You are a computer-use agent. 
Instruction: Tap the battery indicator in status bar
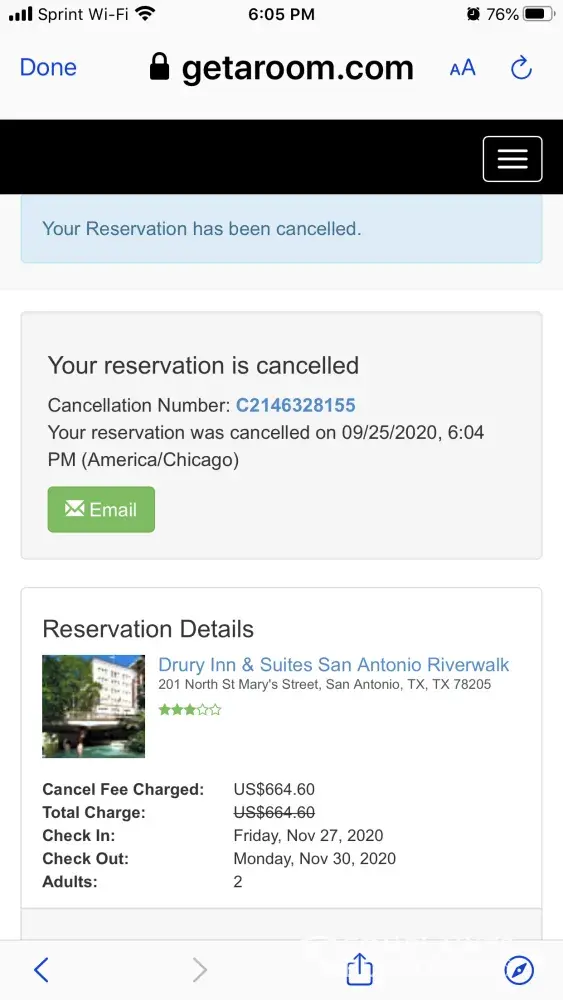point(539,13)
